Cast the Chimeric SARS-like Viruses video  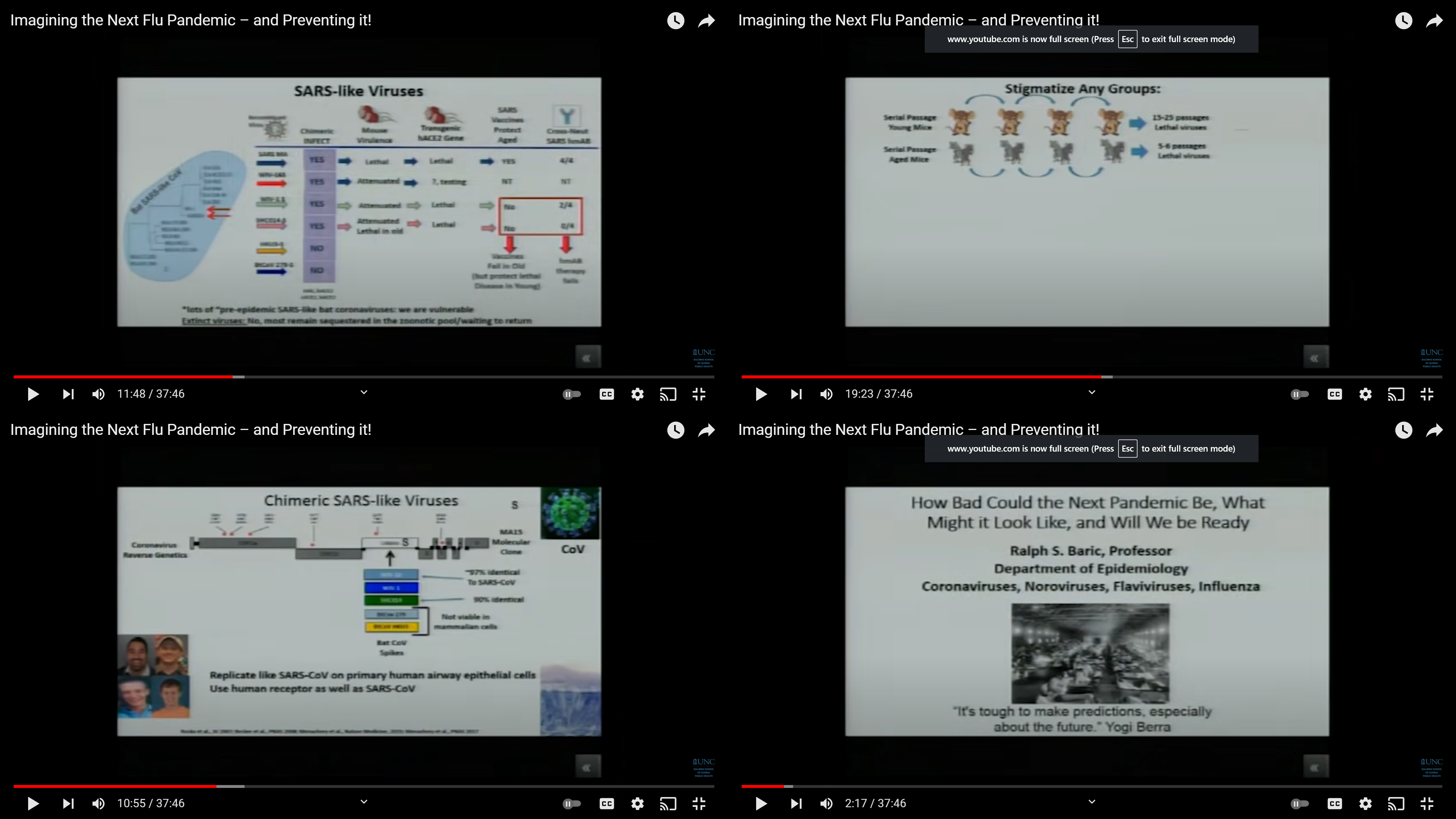pyautogui.click(x=668, y=803)
